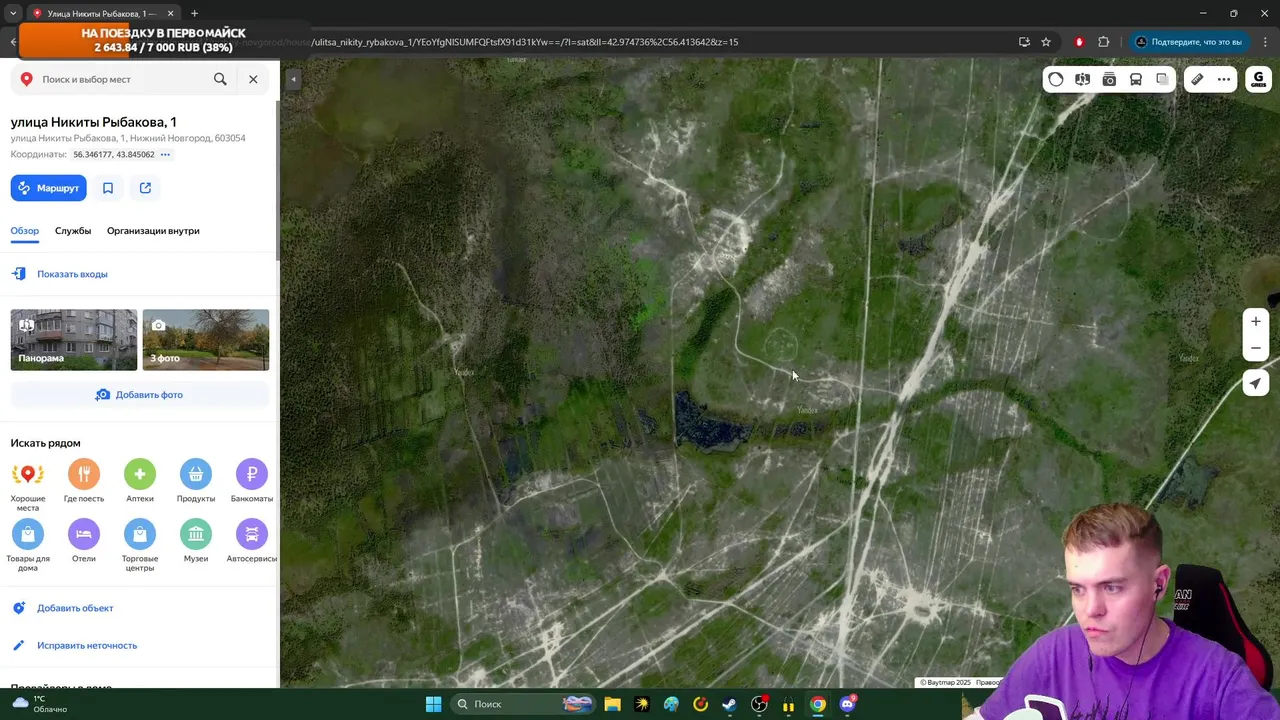The height and width of the screenshot is (720, 1280).
Task: Open the map layers switcher icon
Action: point(1162,79)
